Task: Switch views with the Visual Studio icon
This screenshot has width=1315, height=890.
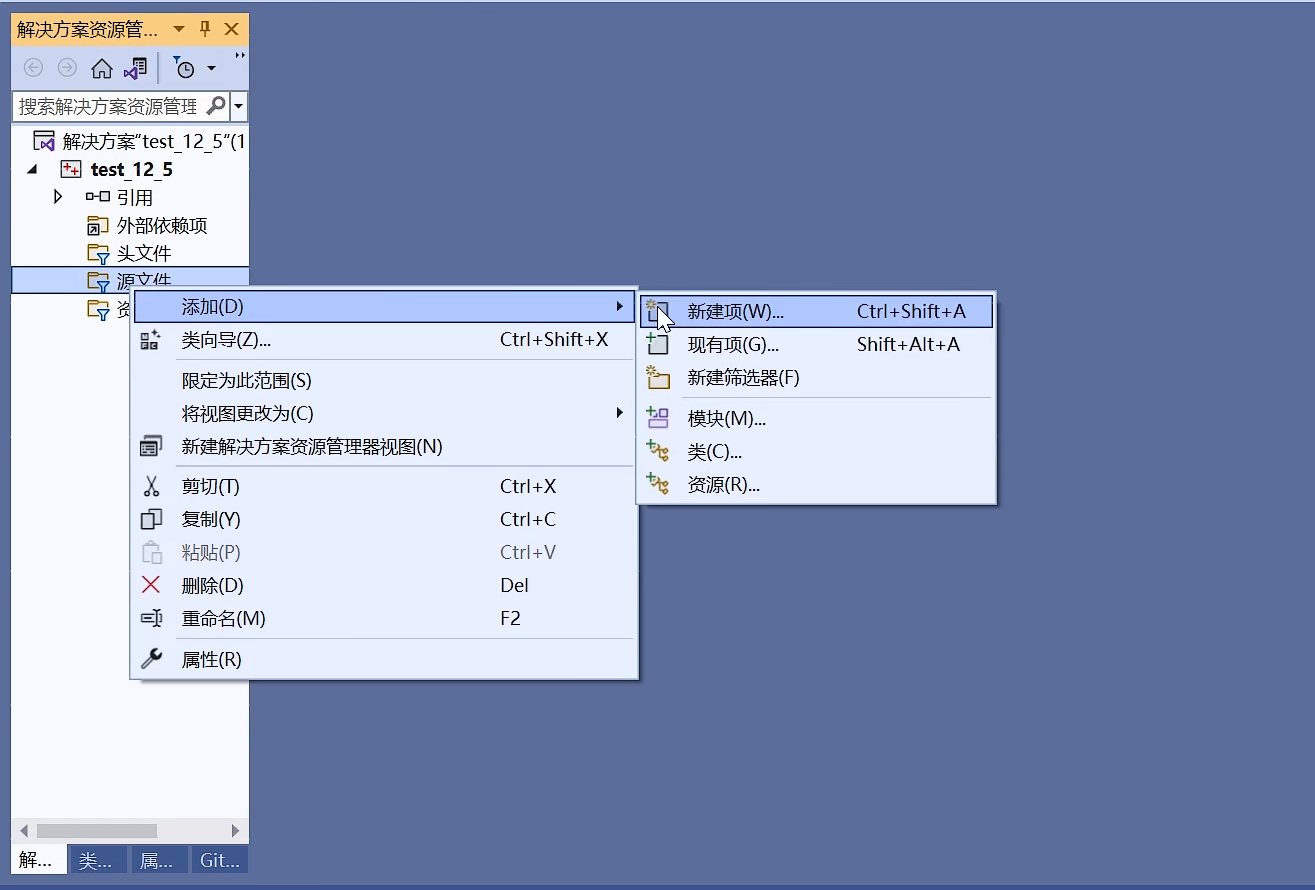Action: point(136,68)
